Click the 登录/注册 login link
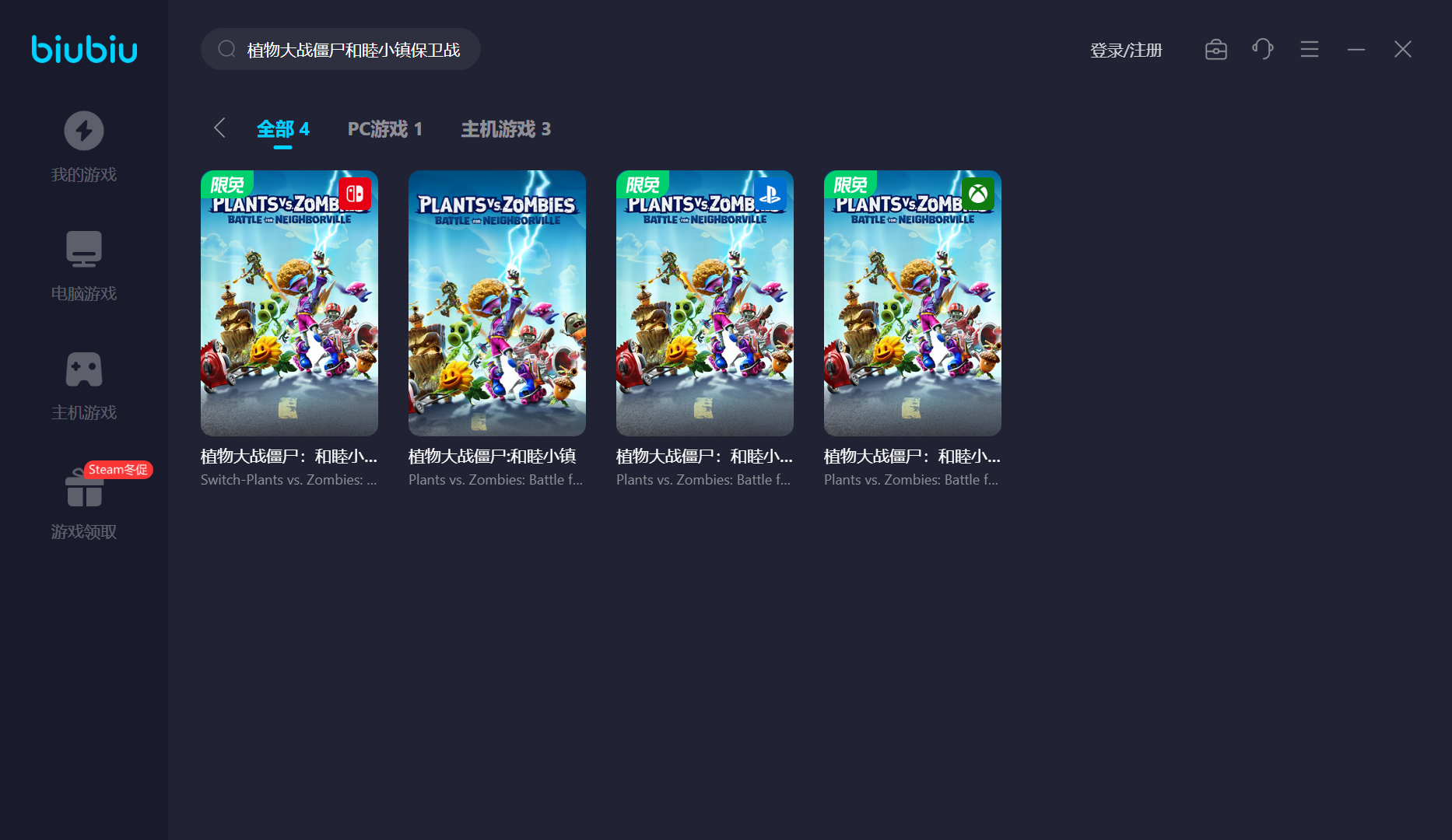Screen dimensions: 1452x840 [1125, 51]
